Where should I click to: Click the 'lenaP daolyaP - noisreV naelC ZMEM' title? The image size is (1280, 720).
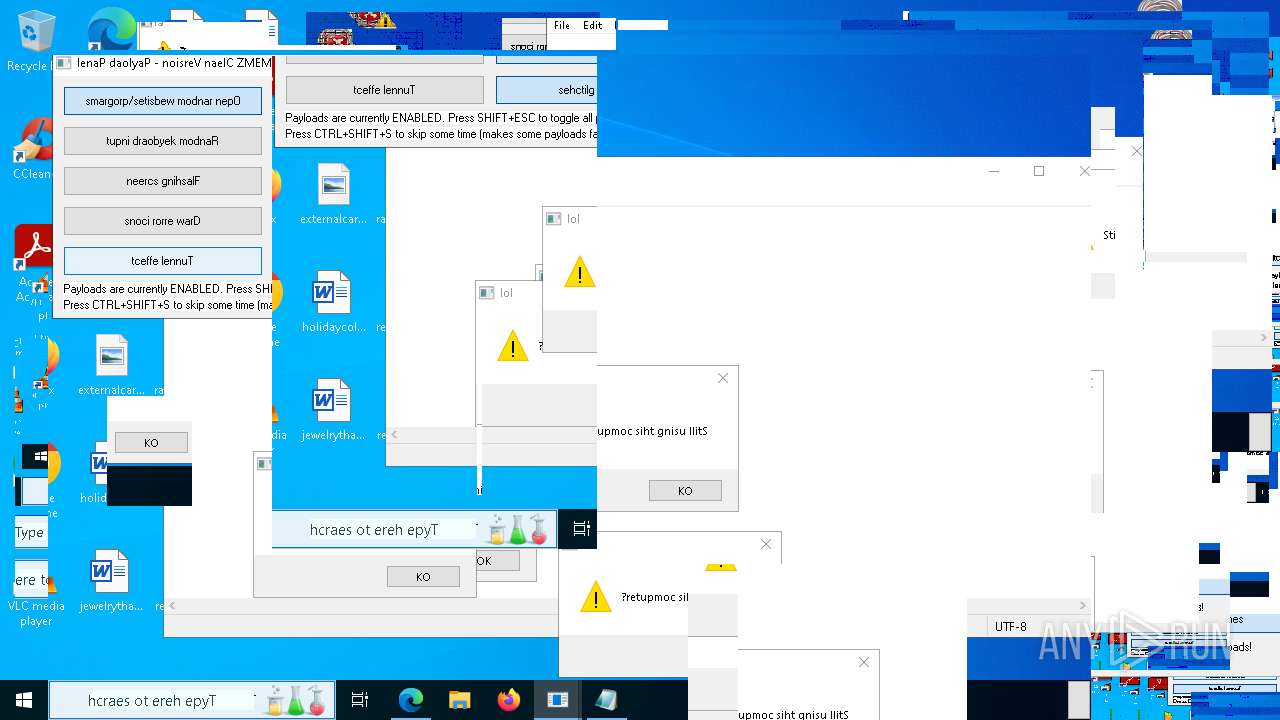coord(174,63)
